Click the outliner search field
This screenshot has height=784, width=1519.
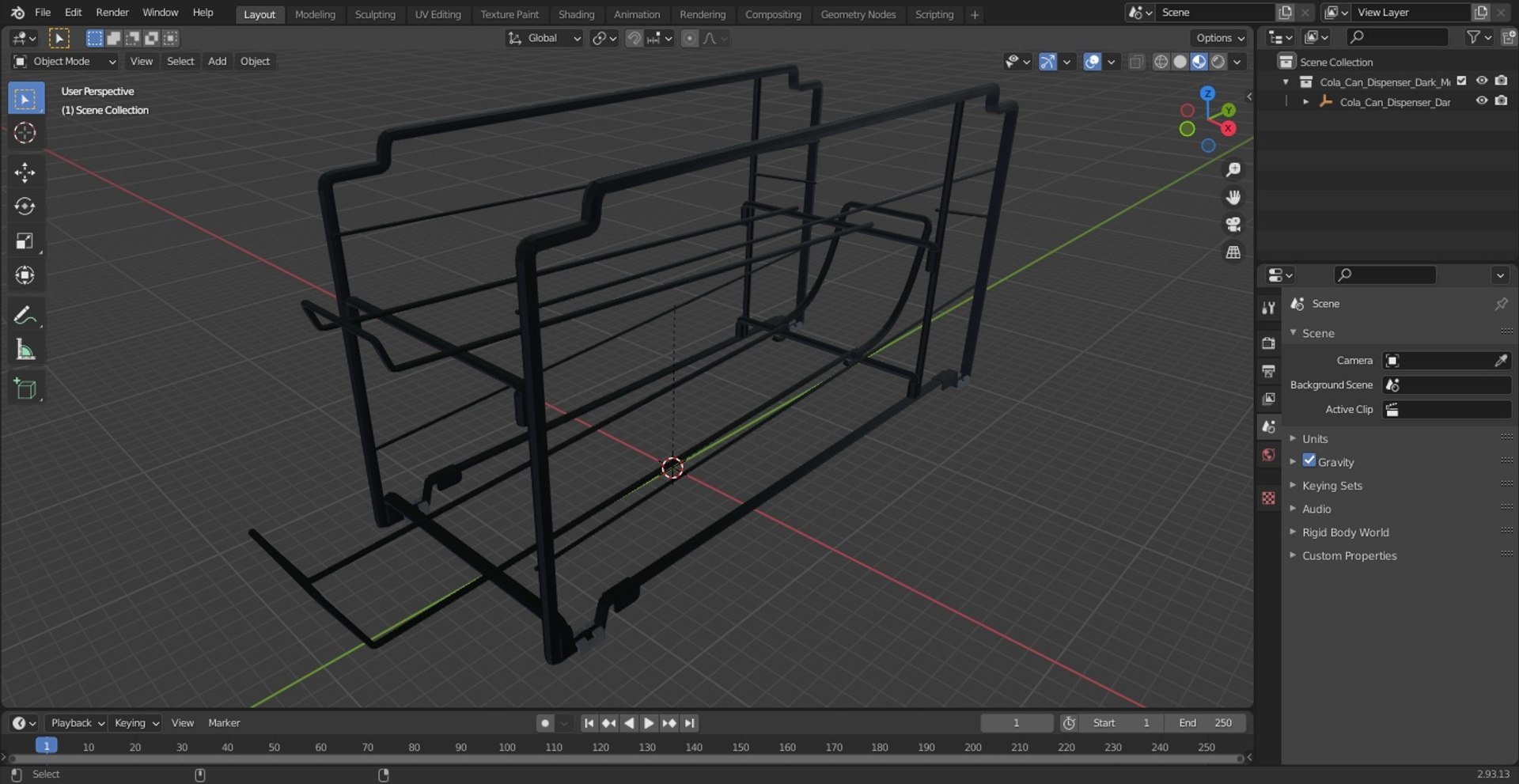click(1398, 37)
